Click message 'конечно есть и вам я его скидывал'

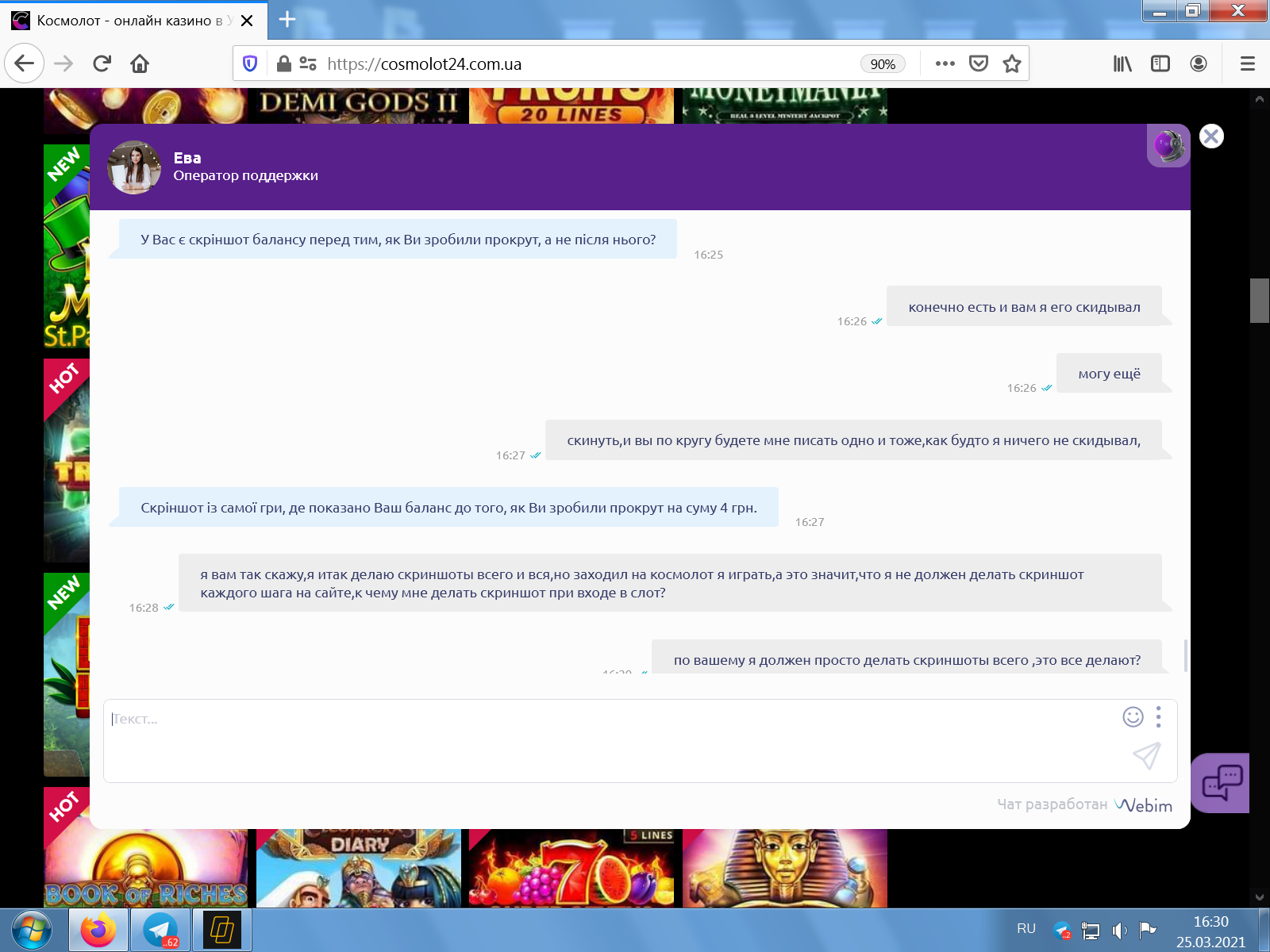[1024, 307]
